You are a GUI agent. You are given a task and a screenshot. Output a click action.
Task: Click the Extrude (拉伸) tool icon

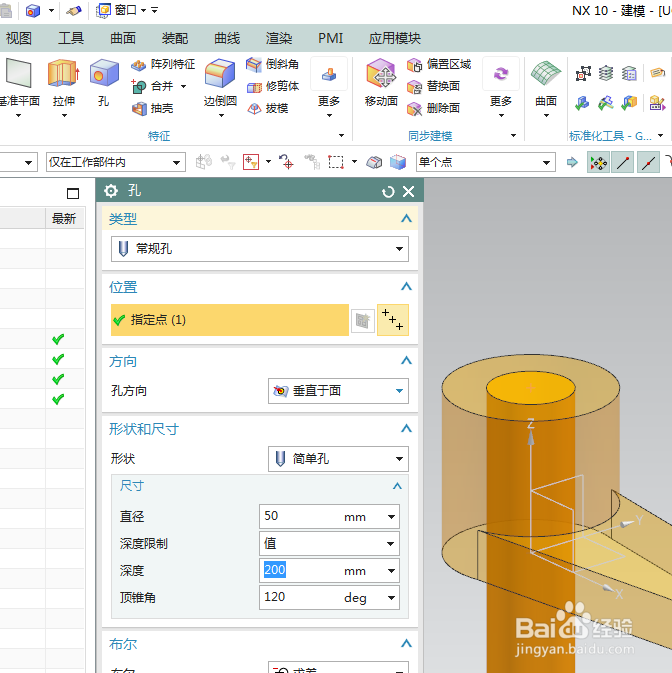coord(64,73)
